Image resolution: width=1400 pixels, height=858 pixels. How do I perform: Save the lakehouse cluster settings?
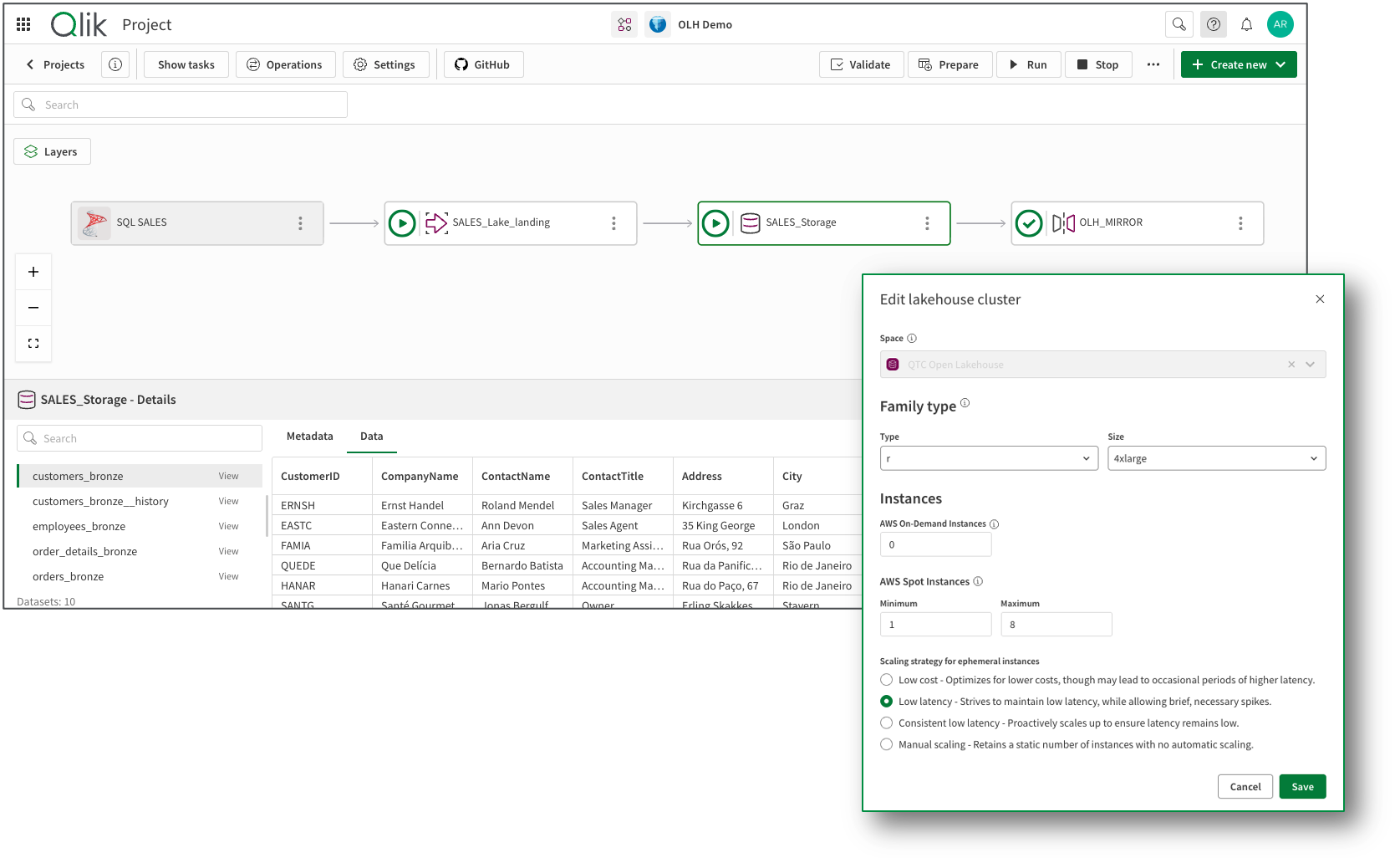click(1301, 787)
